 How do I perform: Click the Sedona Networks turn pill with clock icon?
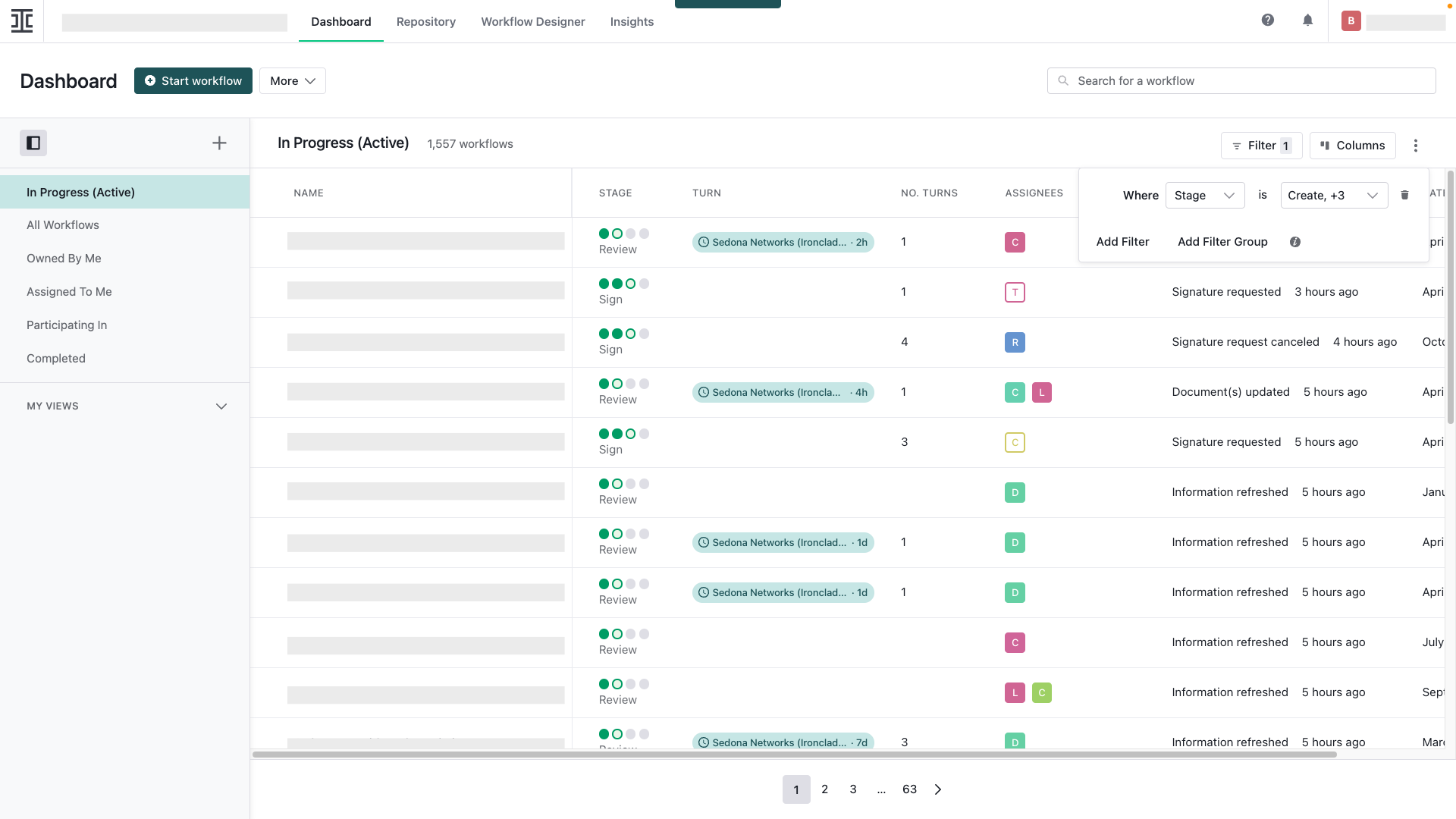783,242
